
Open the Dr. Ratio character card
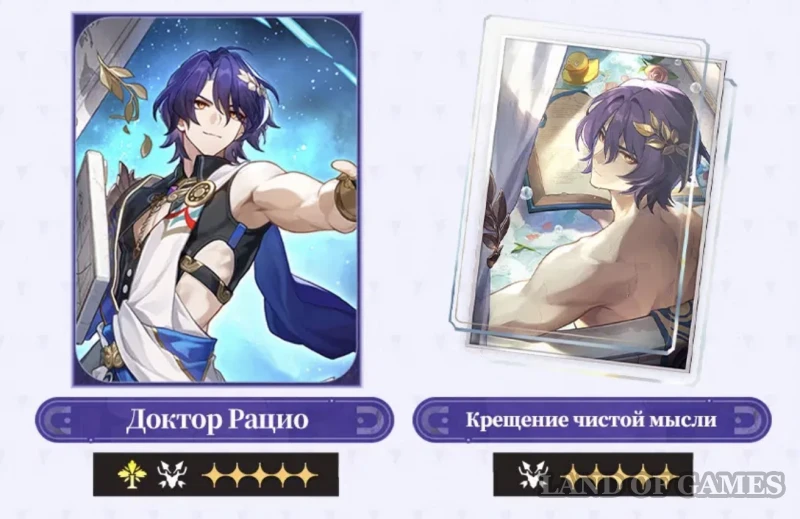(x=216, y=200)
